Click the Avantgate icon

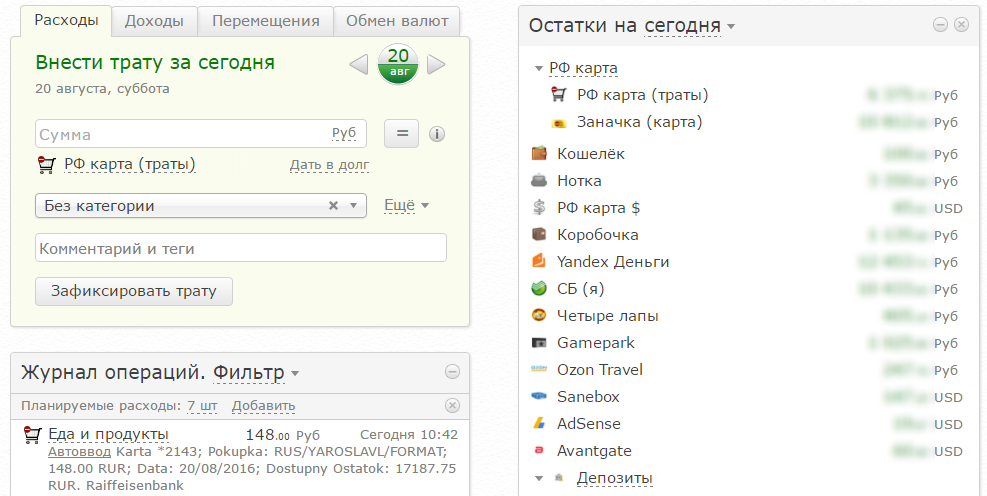(x=539, y=451)
